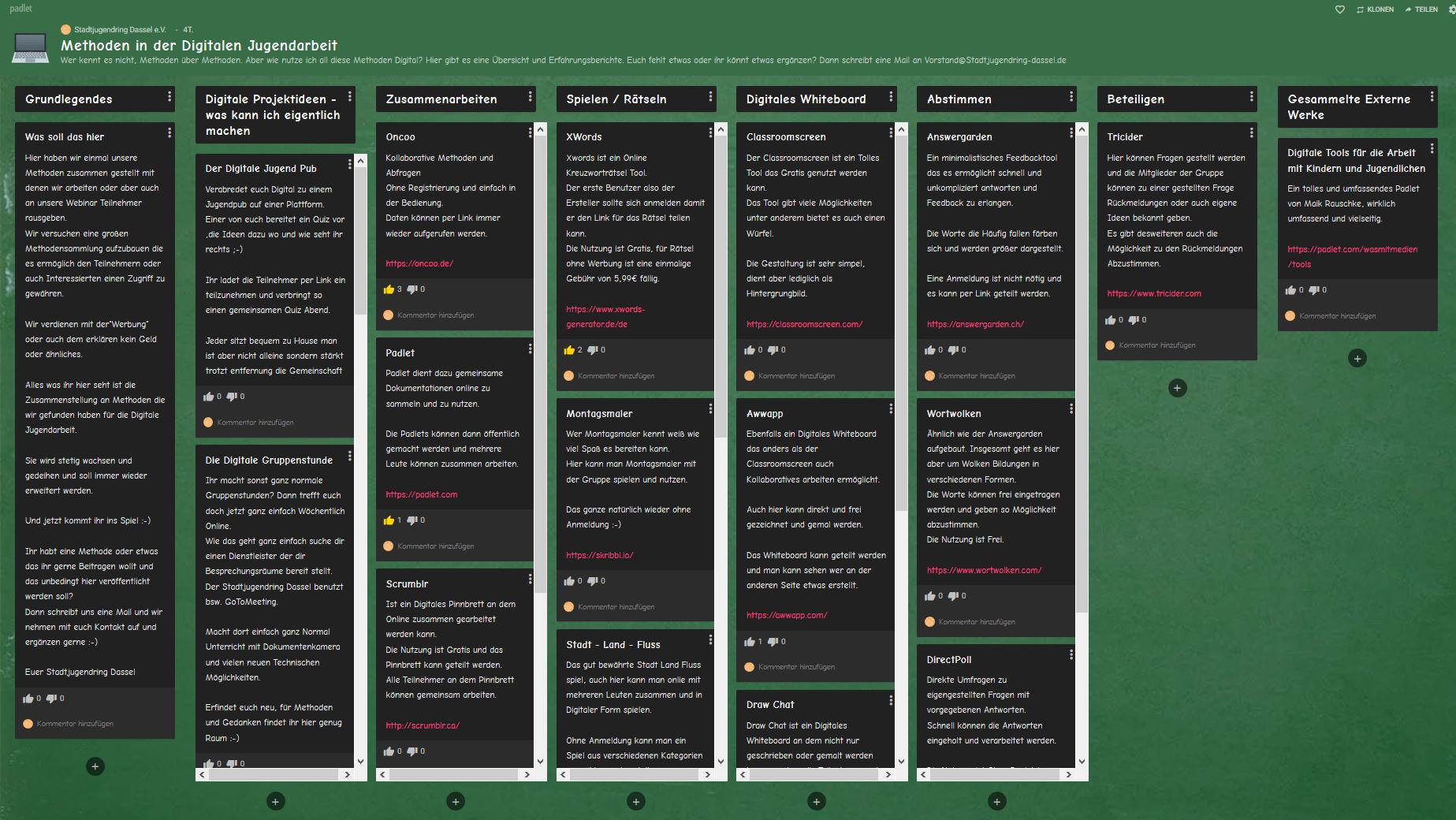This screenshot has width=1456, height=820.
Task: Open the classroomscreen.com link
Action: coord(804,324)
